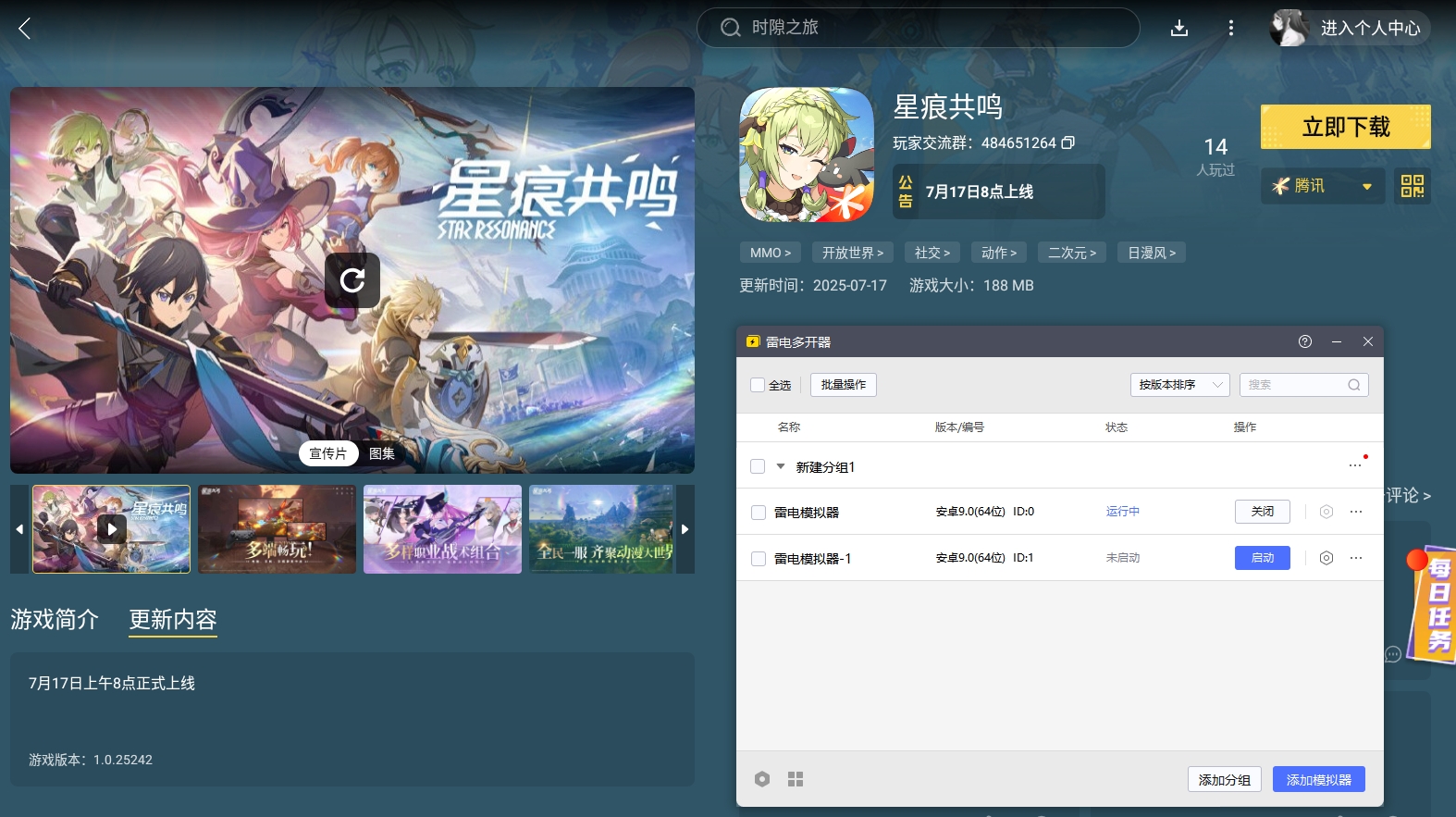Screen dimensions: 1456x817
Task: Click the 版本/编号 column header
Action: click(x=959, y=427)
